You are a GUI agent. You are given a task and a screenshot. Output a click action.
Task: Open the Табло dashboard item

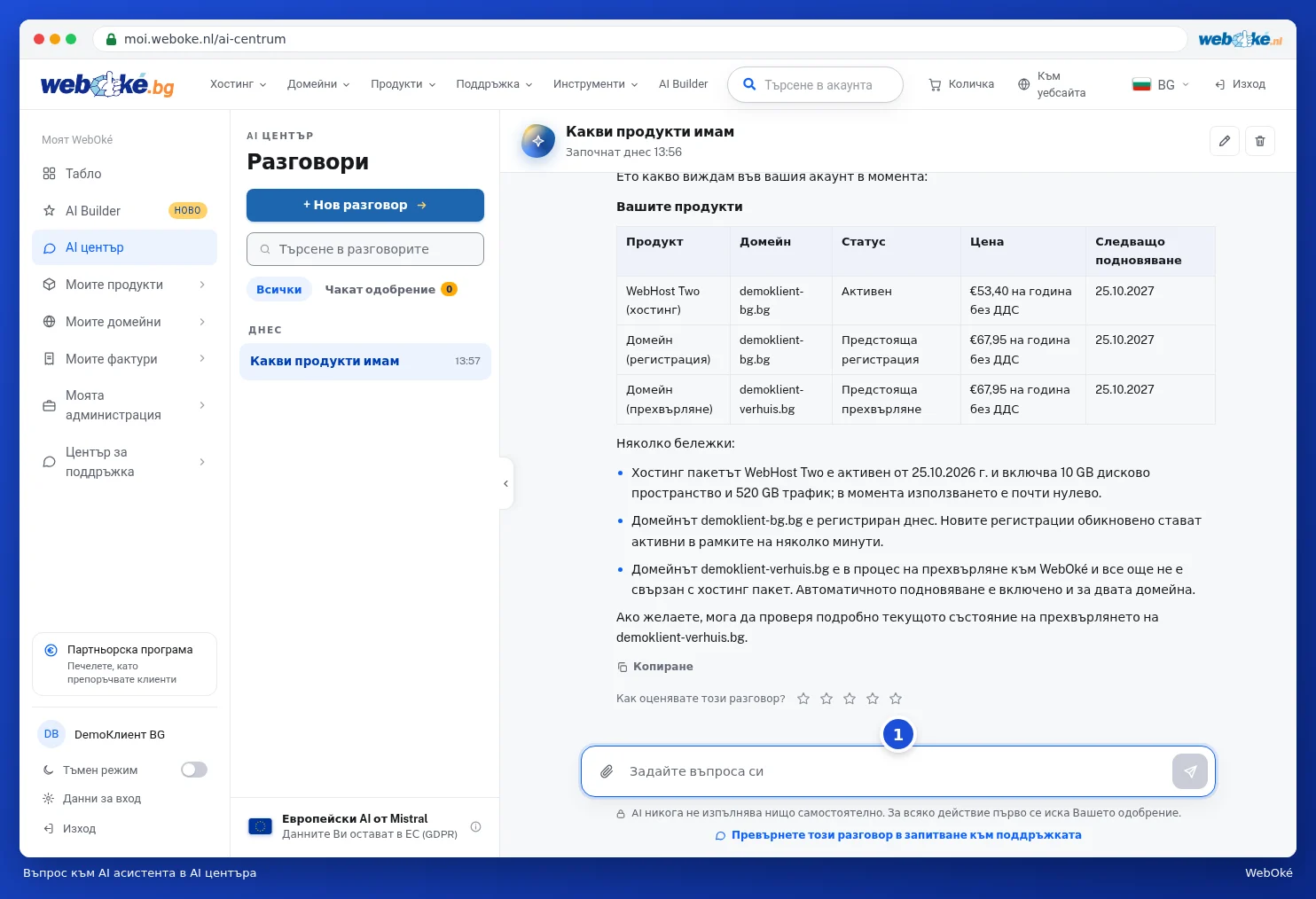pyautogui.click(x=124, y=174)
